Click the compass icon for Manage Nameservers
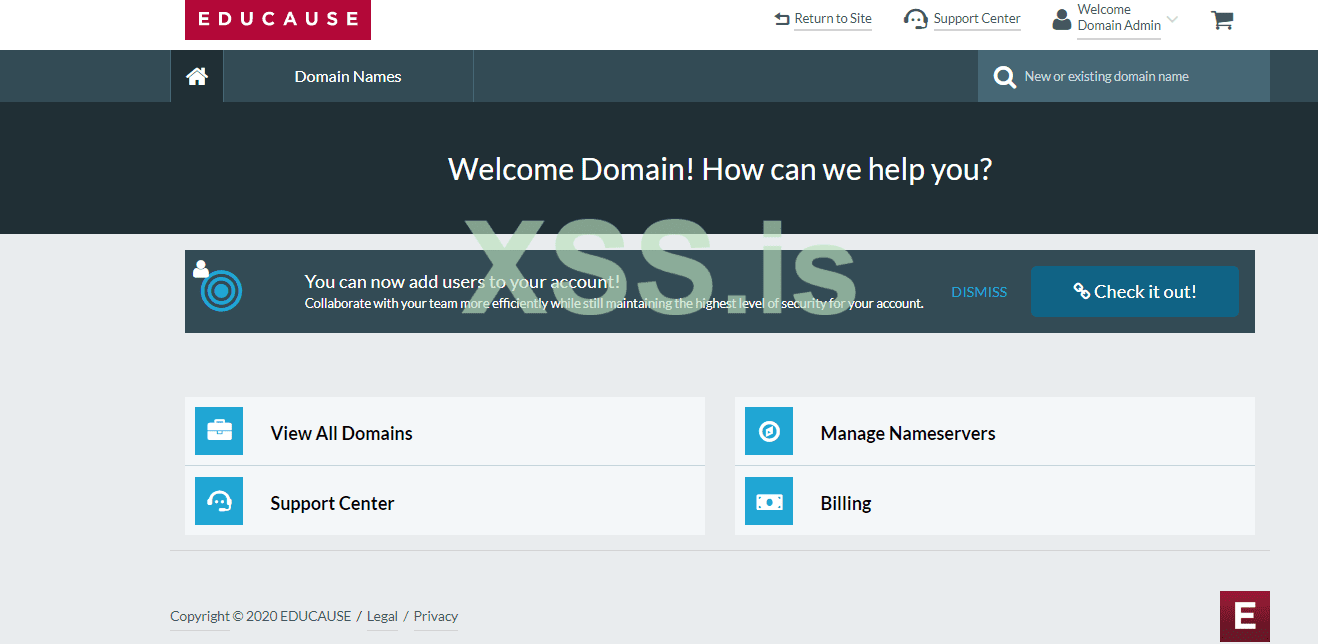 769,431
